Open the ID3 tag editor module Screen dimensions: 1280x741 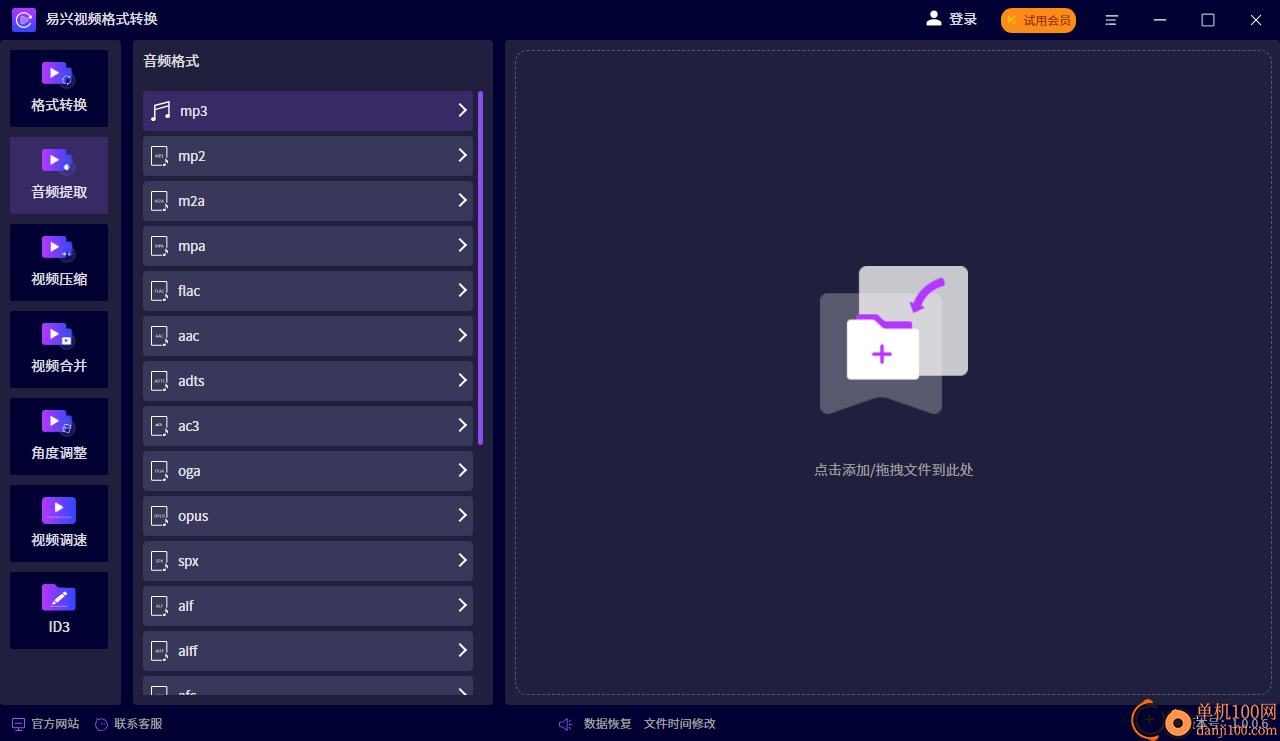point(59,610)
